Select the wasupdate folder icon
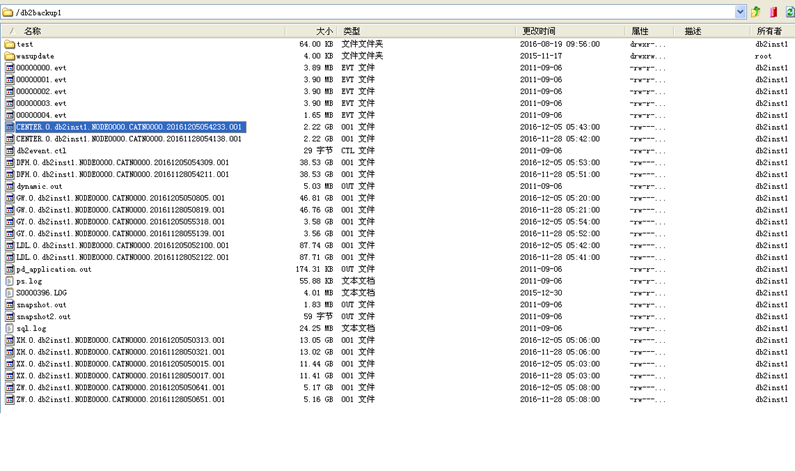The height and width of the screenshot is (471, 795). pyautogui.click(x=10, y=56)
